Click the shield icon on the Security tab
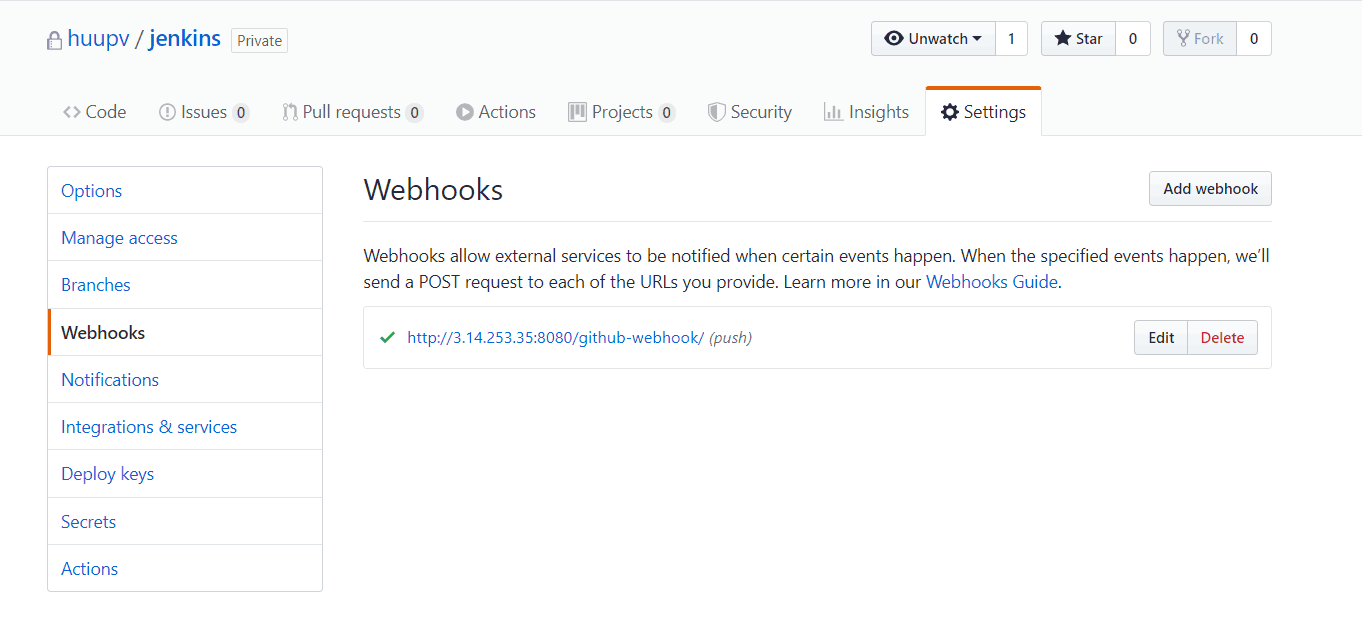This screenshot has width=1362, height=629. (718, 111)
